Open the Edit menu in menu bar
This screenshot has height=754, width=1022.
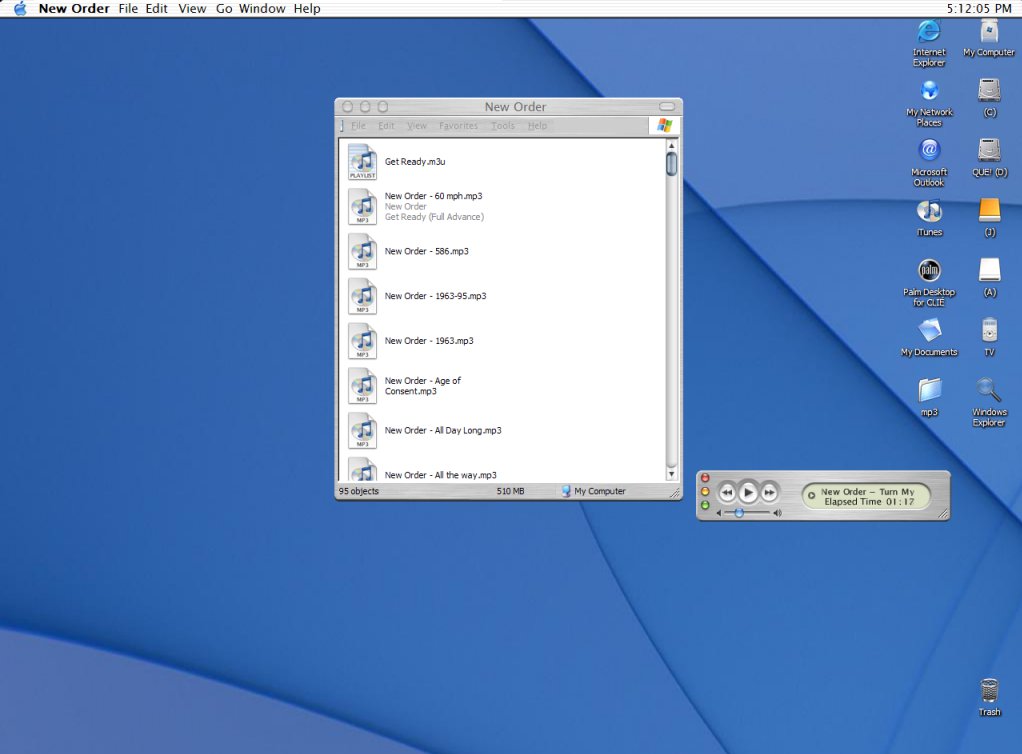(x=156, y=8)
